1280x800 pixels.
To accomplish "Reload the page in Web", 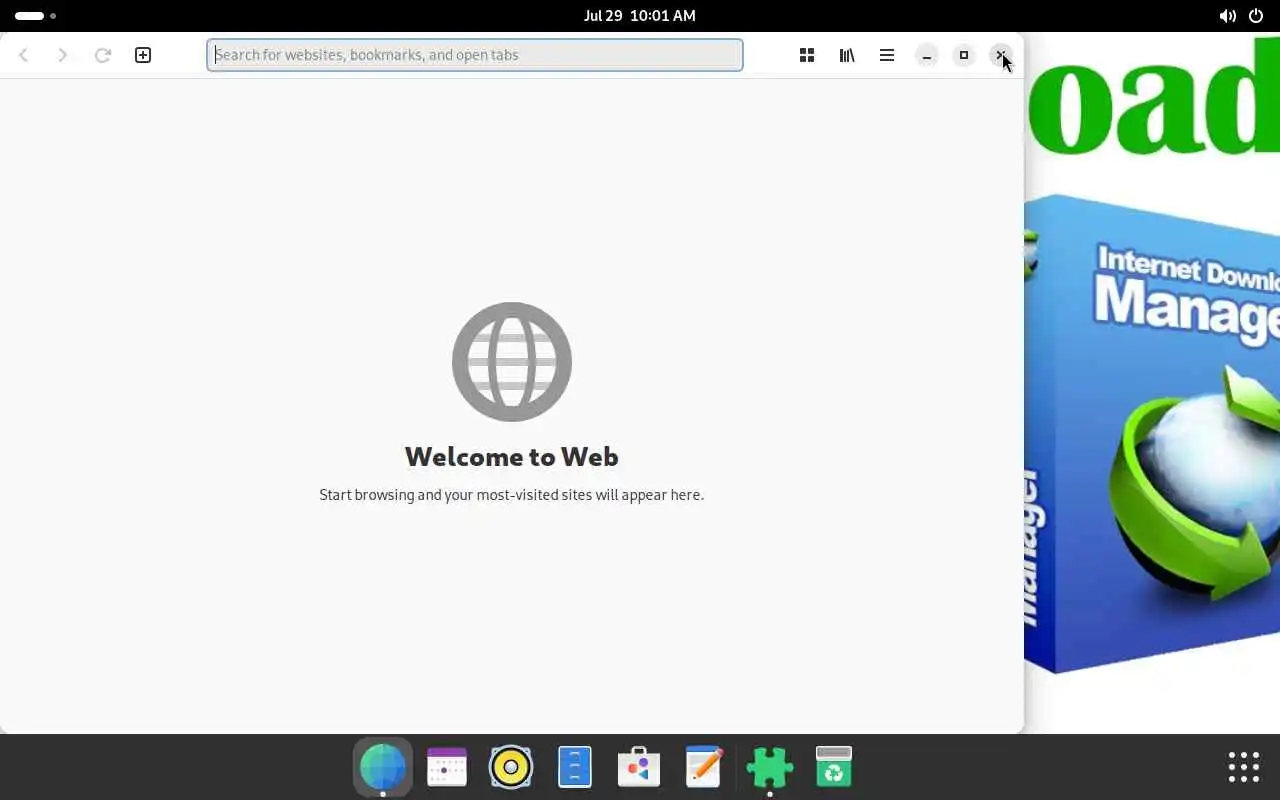I will (x=102, y=55).
